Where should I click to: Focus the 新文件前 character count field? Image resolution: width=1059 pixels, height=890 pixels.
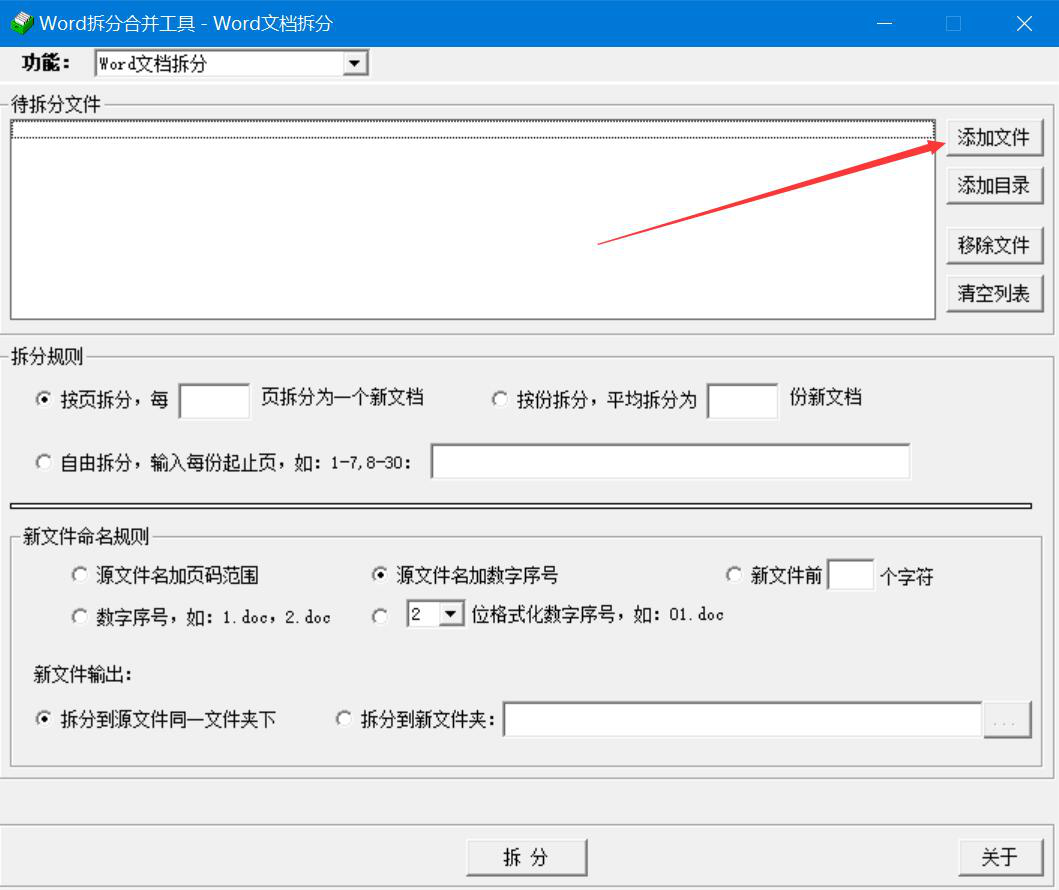851,575
